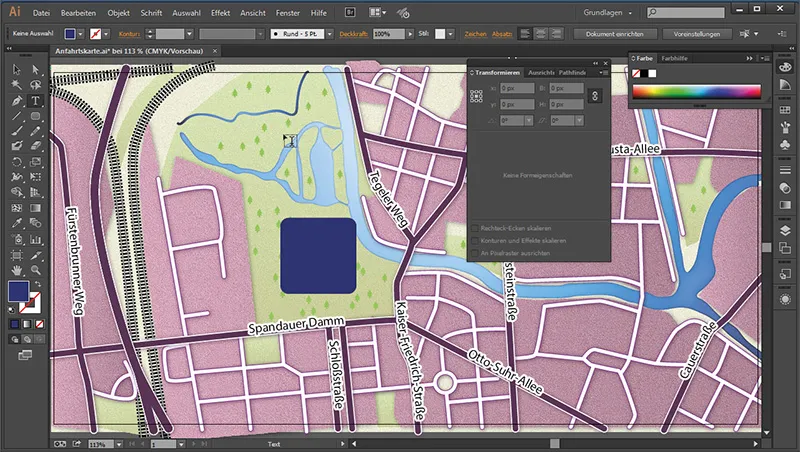The height and width of the screenshot is (452, 800).
Task: Open the Grundlagen workspace switcher
Action: pos(608,12)
